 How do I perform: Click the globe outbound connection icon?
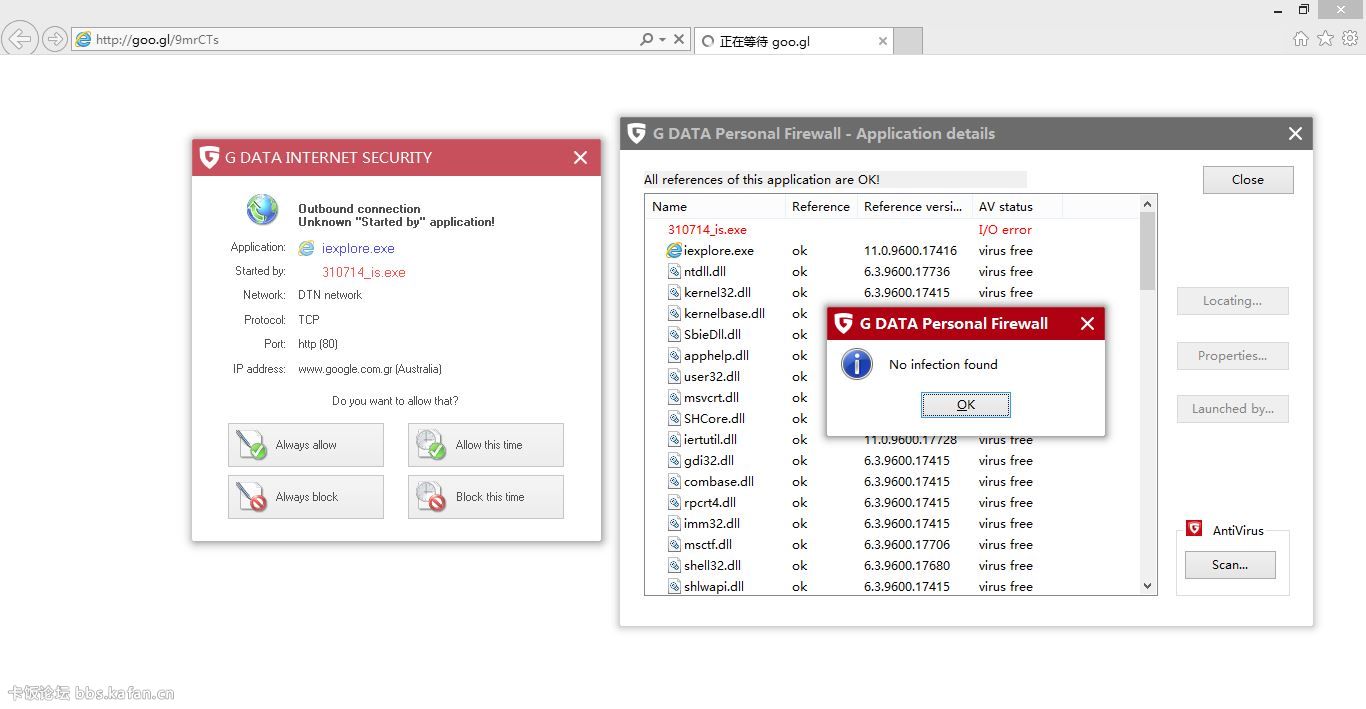point(262,209)
